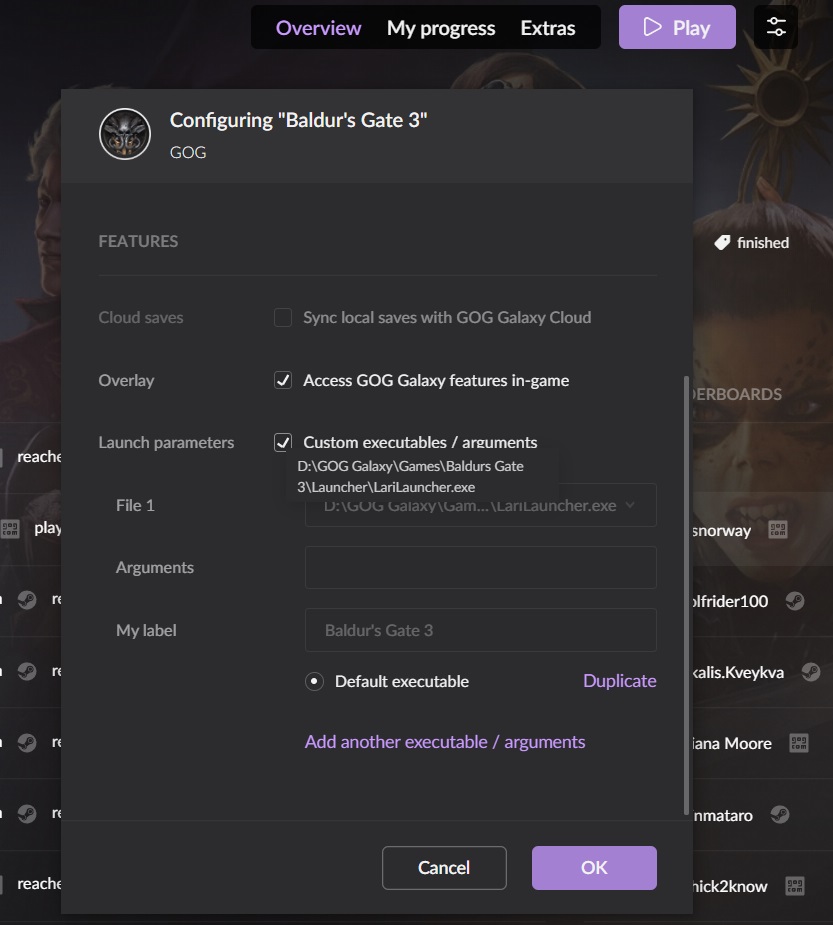Click the finished tag label

pyautogui.click(x=763, y=242)
